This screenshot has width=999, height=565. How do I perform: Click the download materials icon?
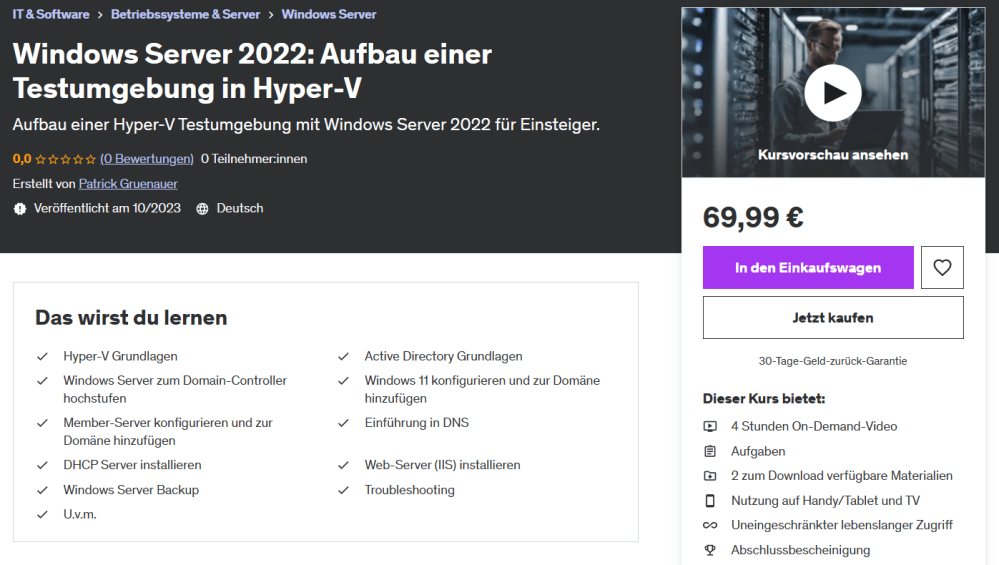[x=710, y=476]
